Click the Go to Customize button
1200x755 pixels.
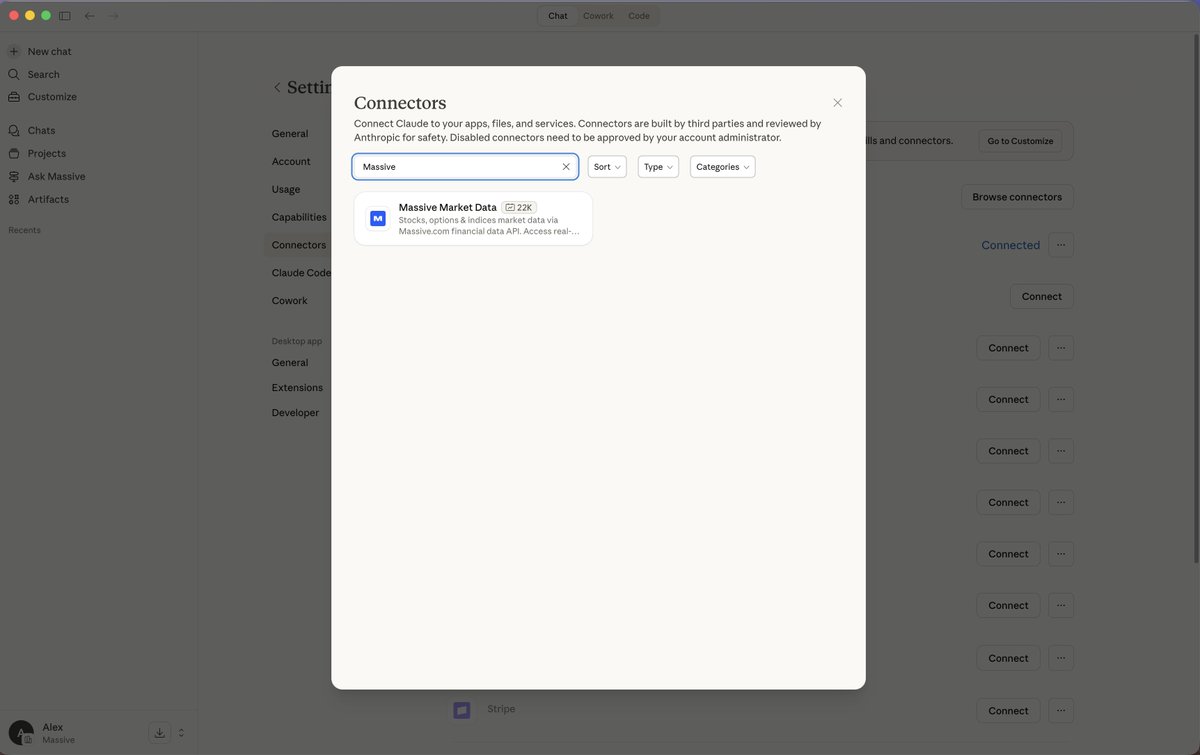[1020, 141]
